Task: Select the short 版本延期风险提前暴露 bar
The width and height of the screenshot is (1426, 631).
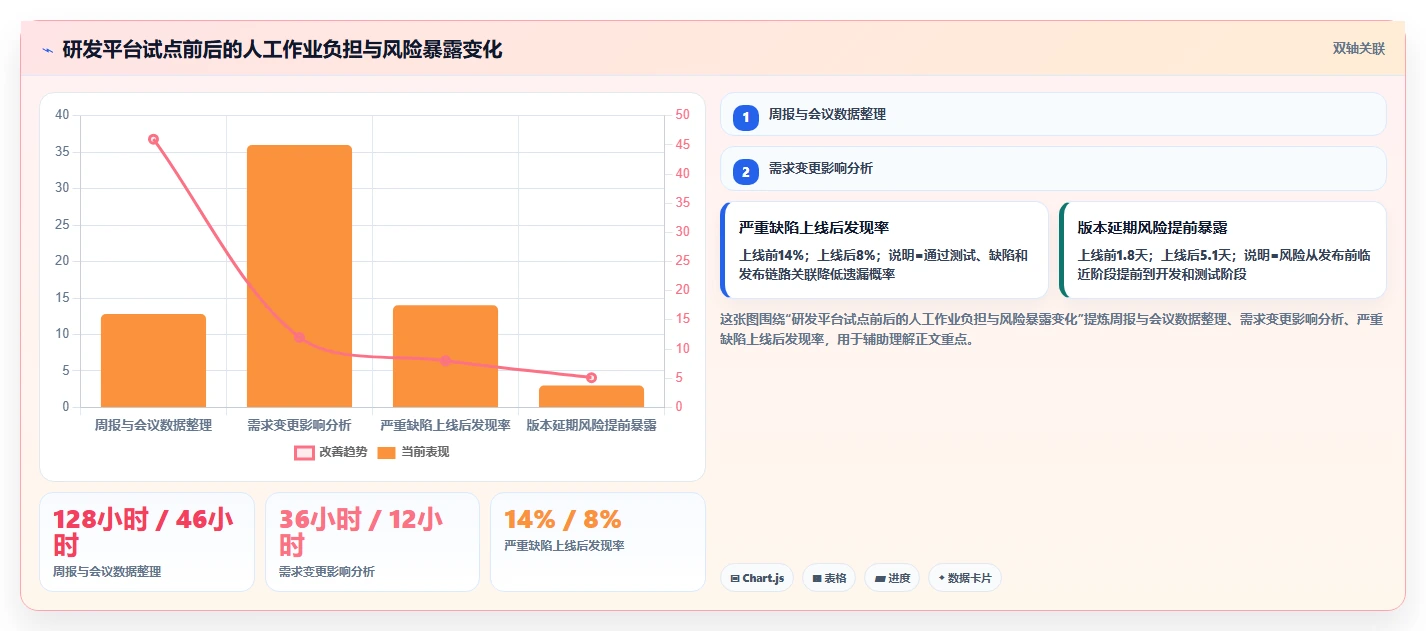Action: click(x=591, y=396)
